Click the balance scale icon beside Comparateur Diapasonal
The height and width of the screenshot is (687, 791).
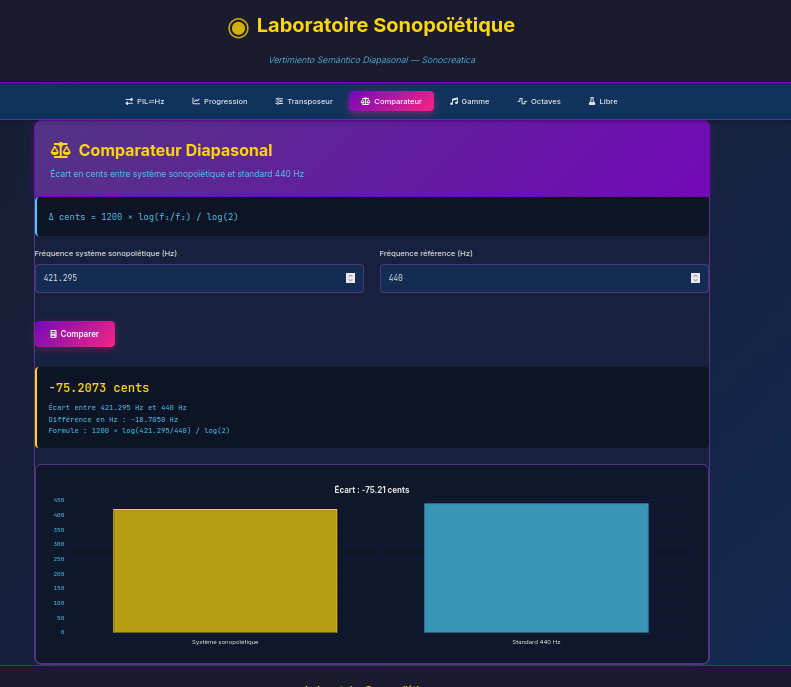coord(61,150)
